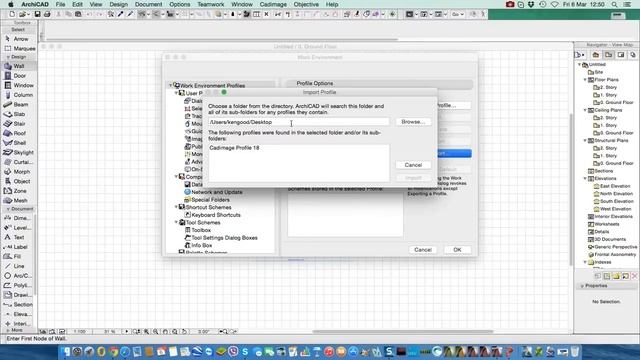Open North Elevation in Navigator

coord(616,194)
